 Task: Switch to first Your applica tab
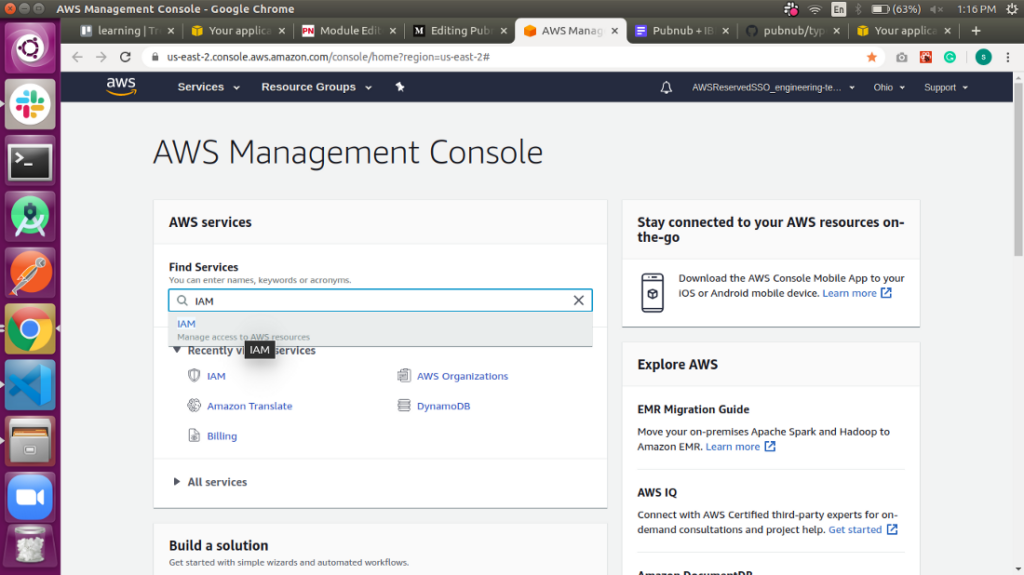(239, 31)
